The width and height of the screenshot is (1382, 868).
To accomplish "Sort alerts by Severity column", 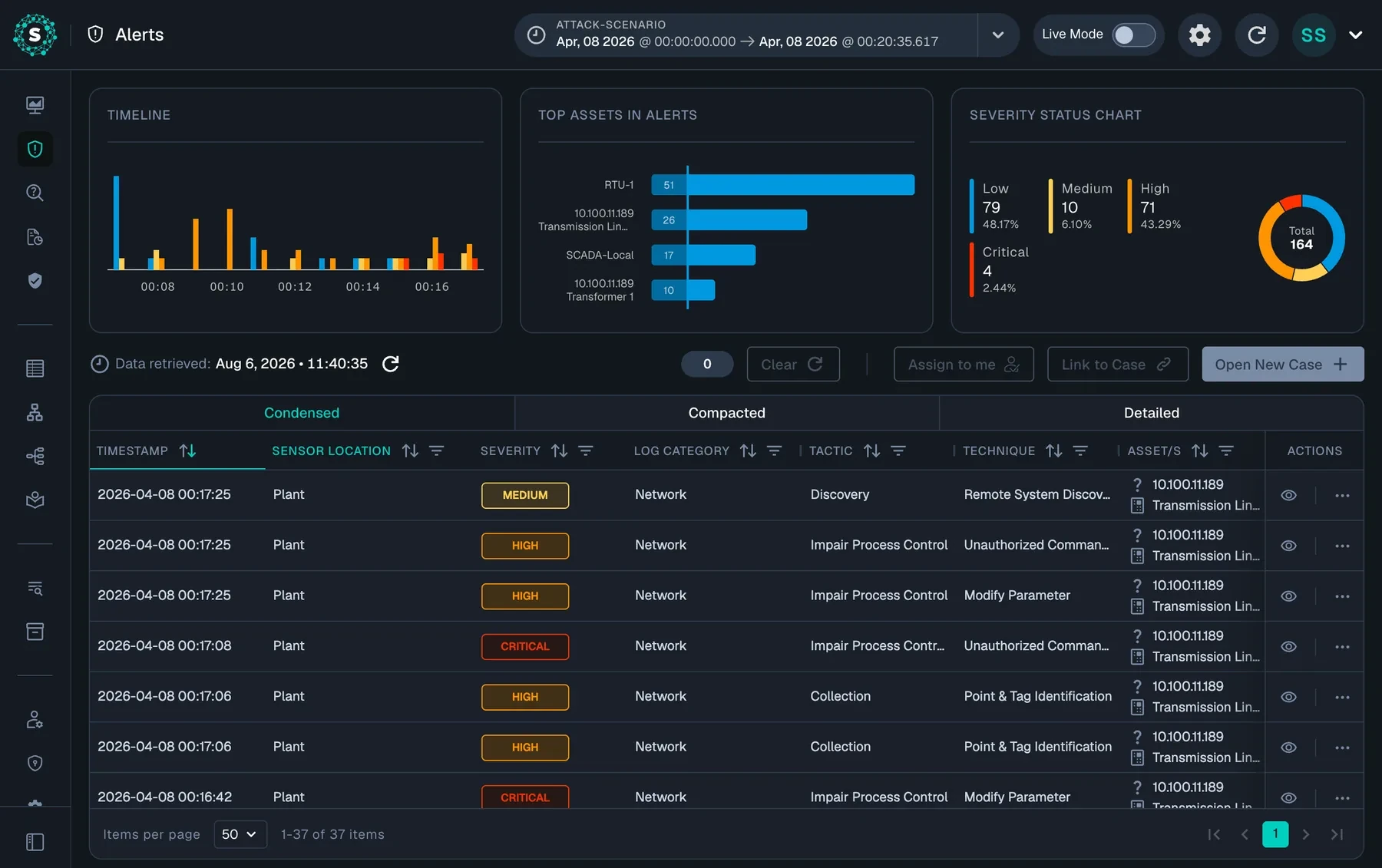I will pos(559,451).
